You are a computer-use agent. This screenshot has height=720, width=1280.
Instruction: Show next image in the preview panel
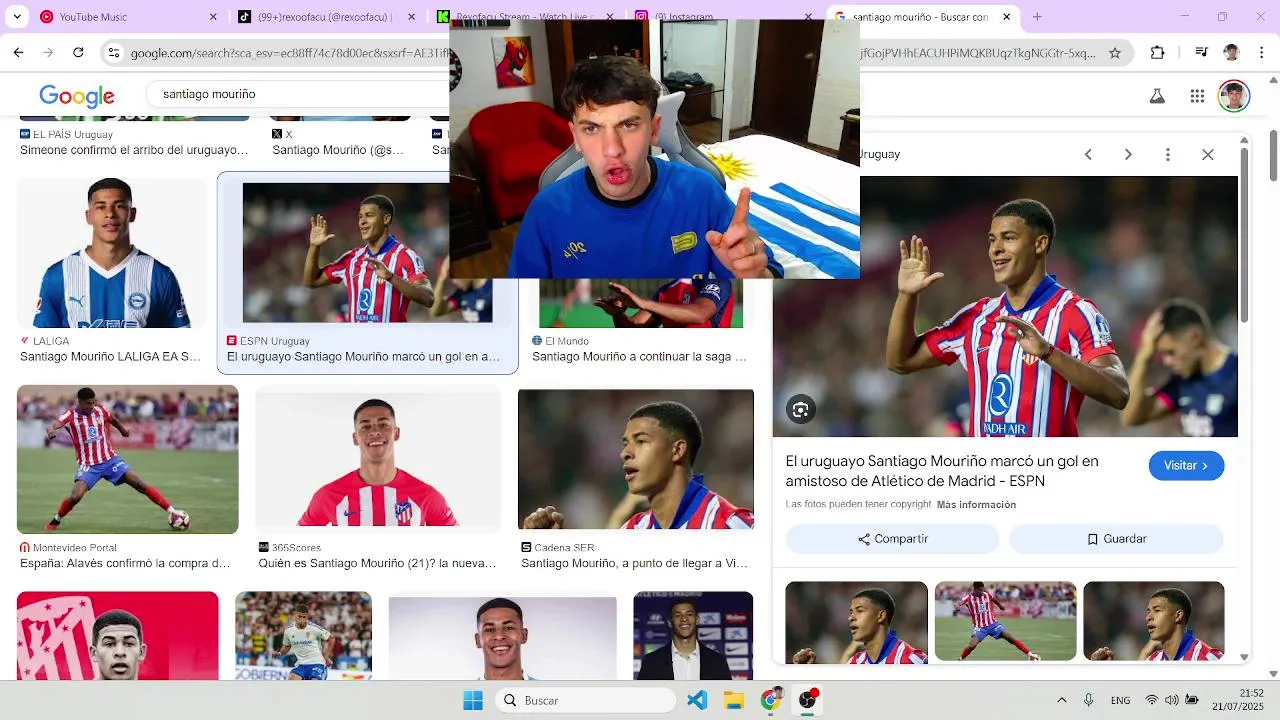[x=1128, y=155]
